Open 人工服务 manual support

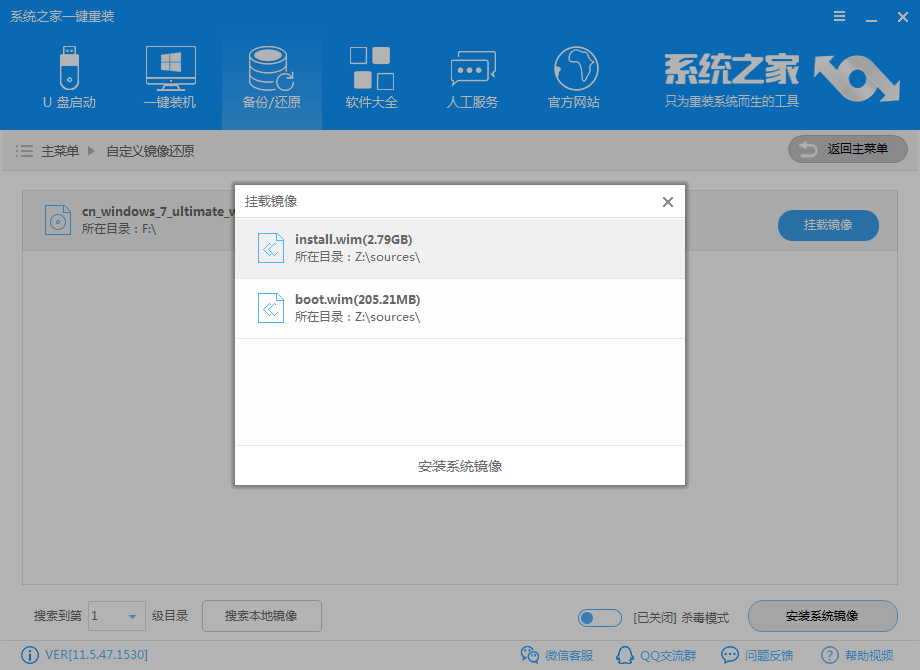(x=472, y=78)
